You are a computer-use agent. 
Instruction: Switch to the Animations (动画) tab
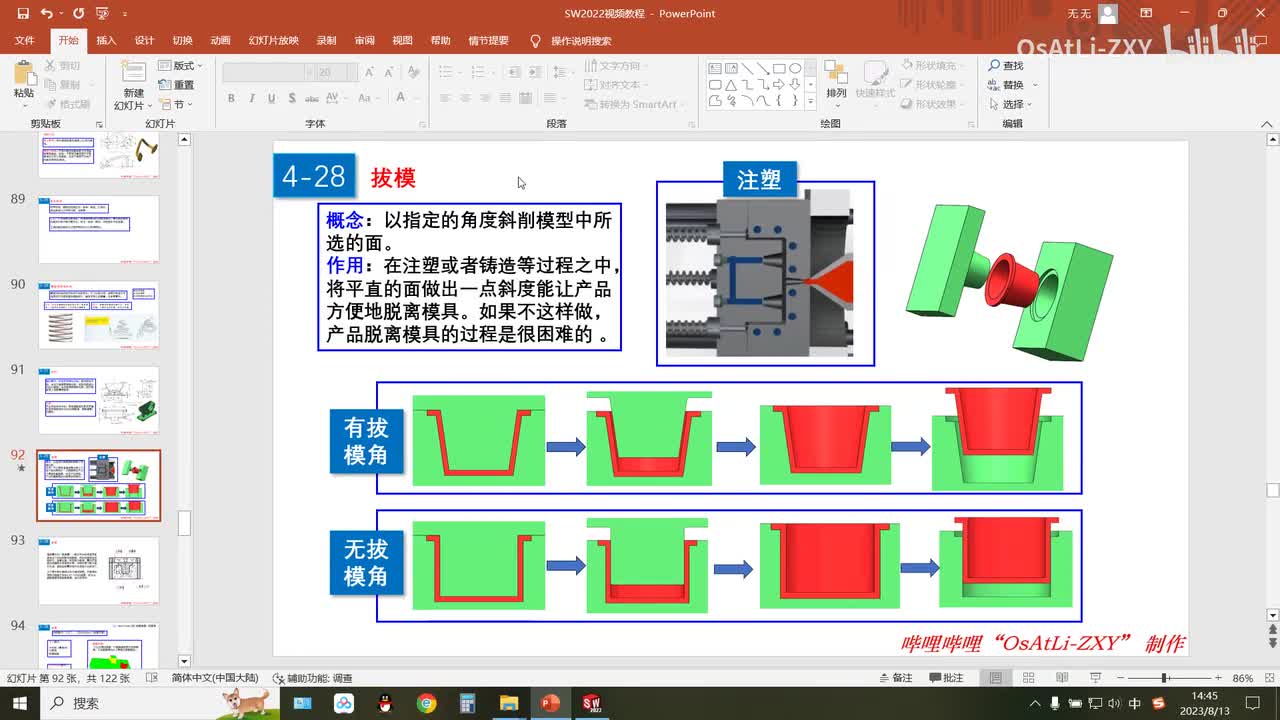point(220,41)
